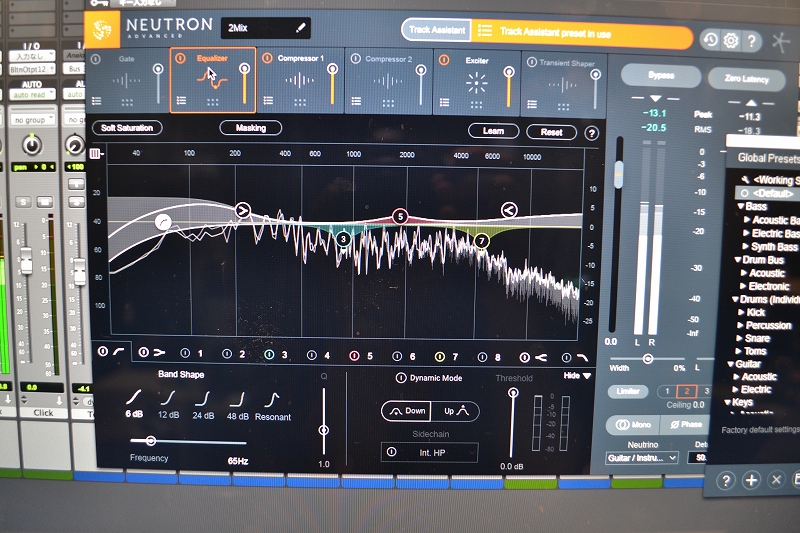Screen dimensions: 800x533
Task: Add a new preset with the plus icon
Action: tap(751, 480)
